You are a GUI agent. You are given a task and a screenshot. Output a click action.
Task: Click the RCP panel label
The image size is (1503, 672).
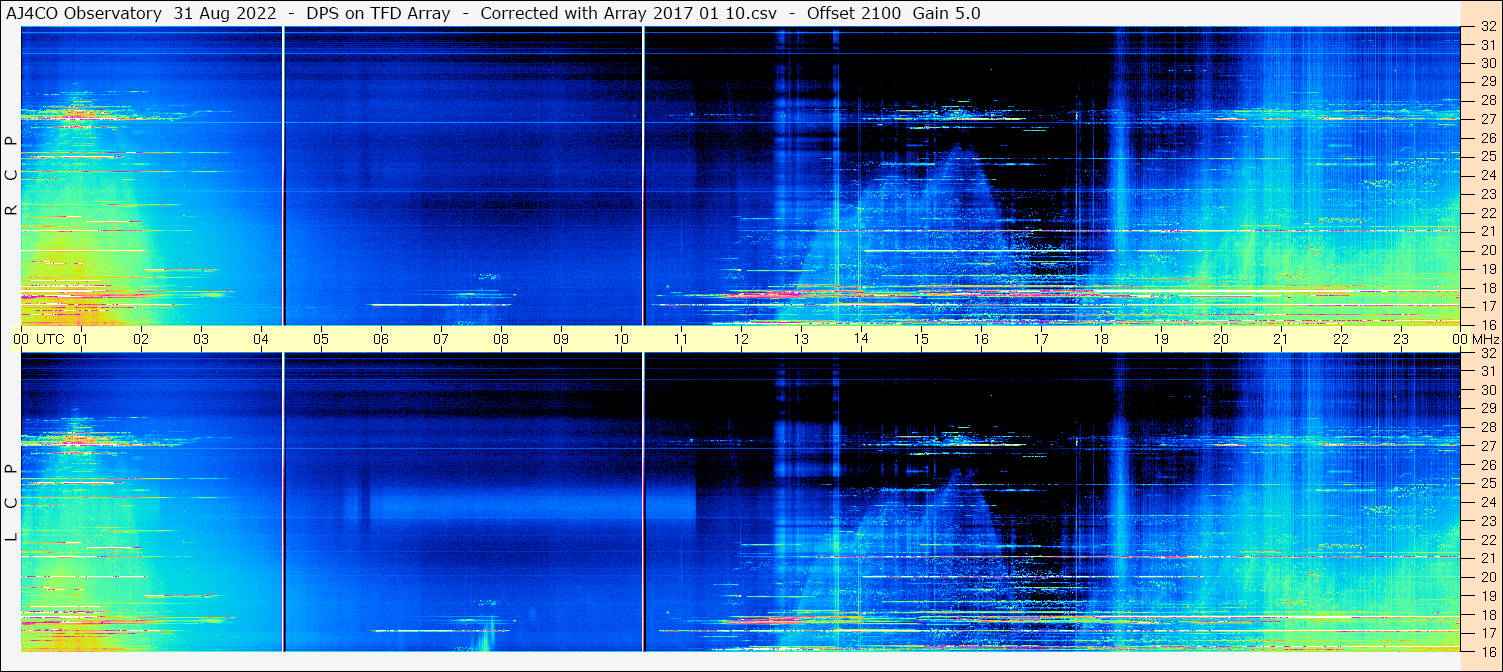pyautogui.click(x=11, y=176)
